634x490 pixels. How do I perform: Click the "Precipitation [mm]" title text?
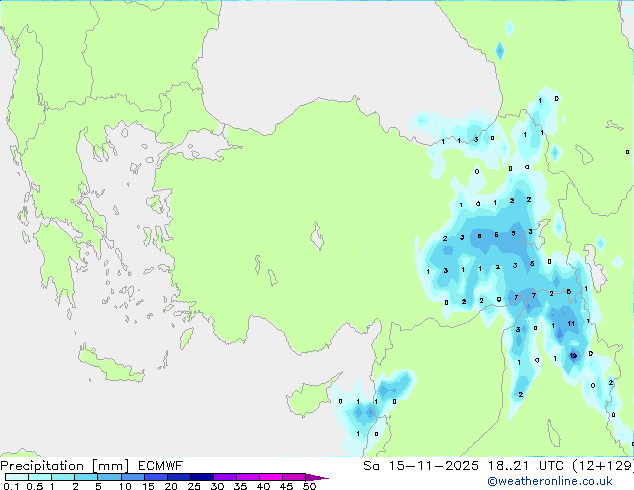pos(64,466)
